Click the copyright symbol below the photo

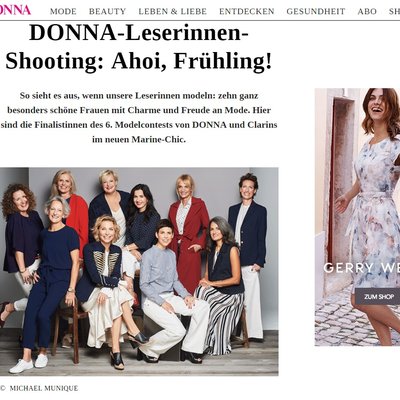pos(3,388)
